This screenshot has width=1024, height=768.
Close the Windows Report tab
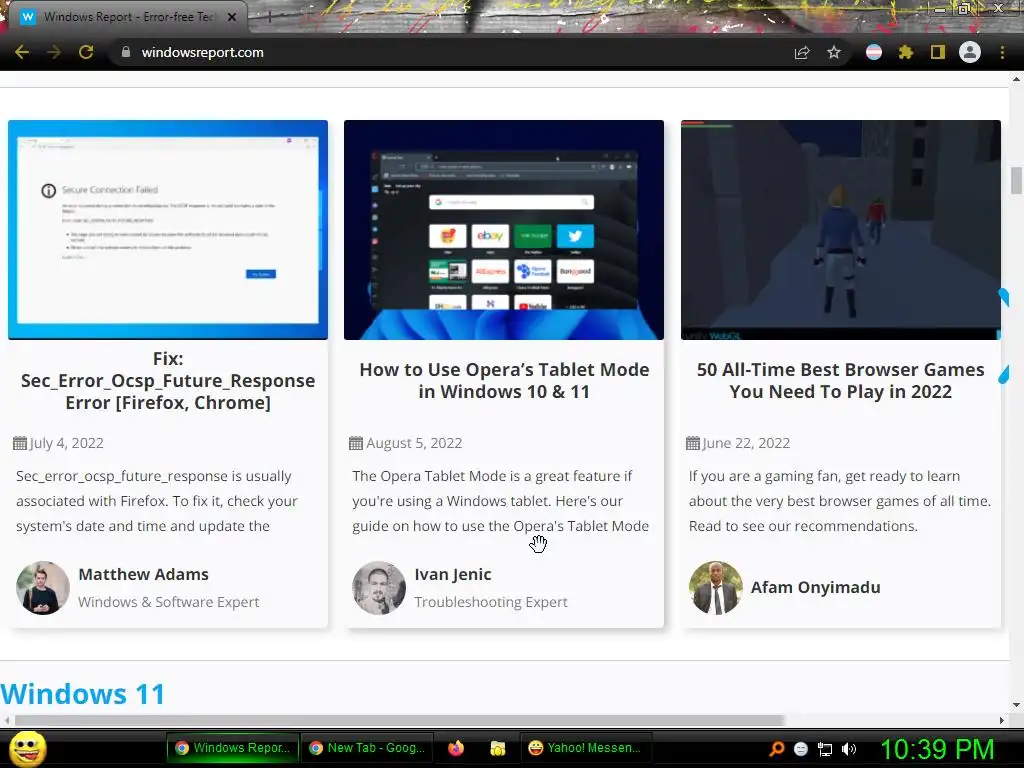click(x=232, y=17)
